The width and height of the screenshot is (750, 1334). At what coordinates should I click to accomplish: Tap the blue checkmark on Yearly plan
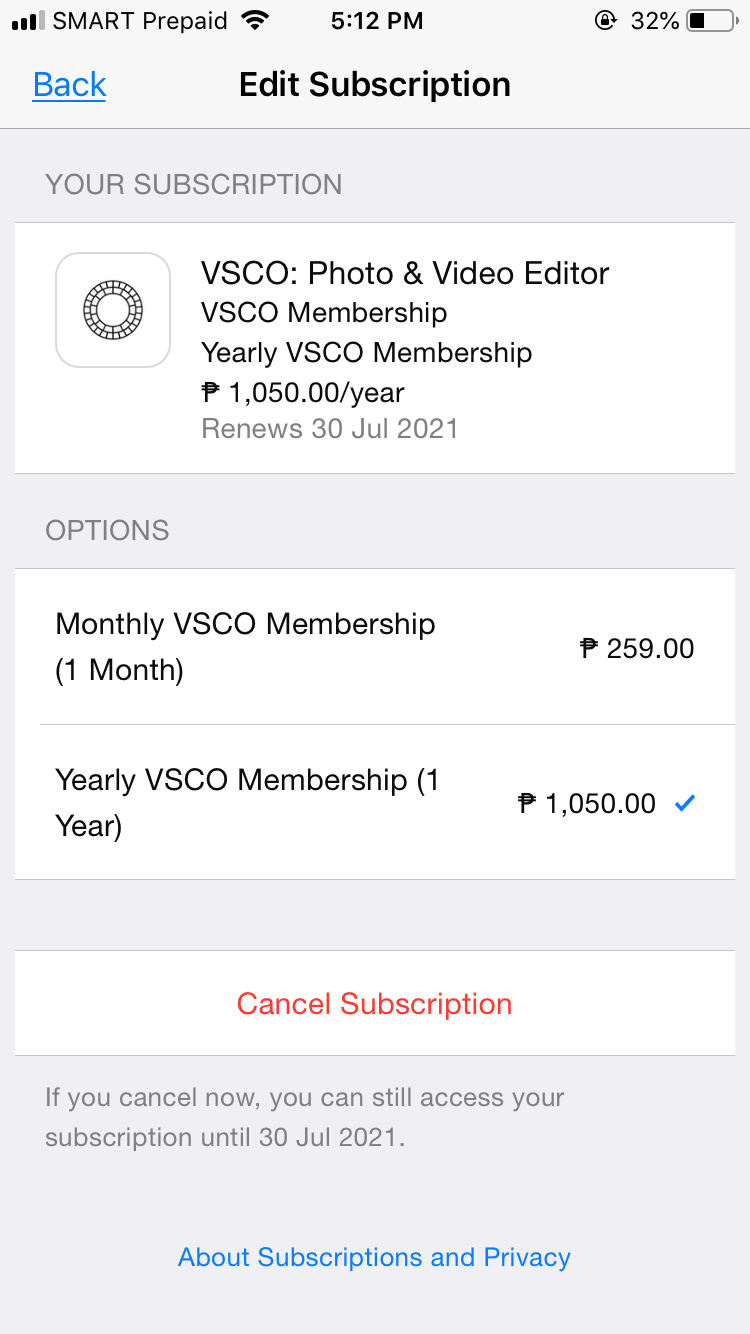click(x=684, y=803)
